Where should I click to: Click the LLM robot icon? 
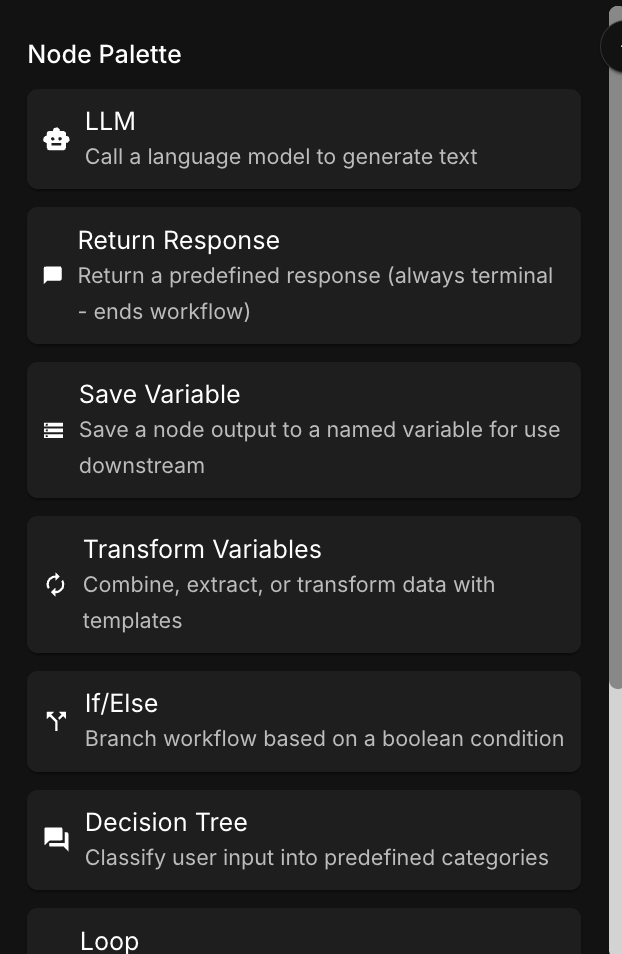[56, 139]
